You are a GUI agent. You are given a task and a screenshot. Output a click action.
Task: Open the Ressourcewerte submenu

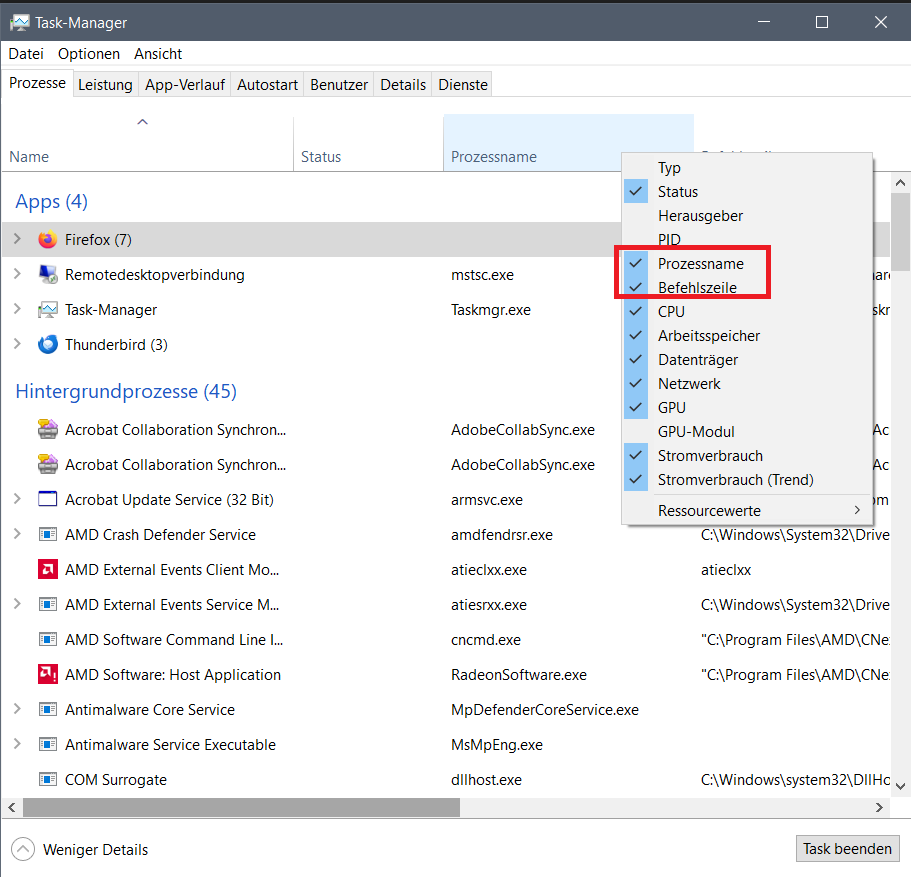(747, 510)
